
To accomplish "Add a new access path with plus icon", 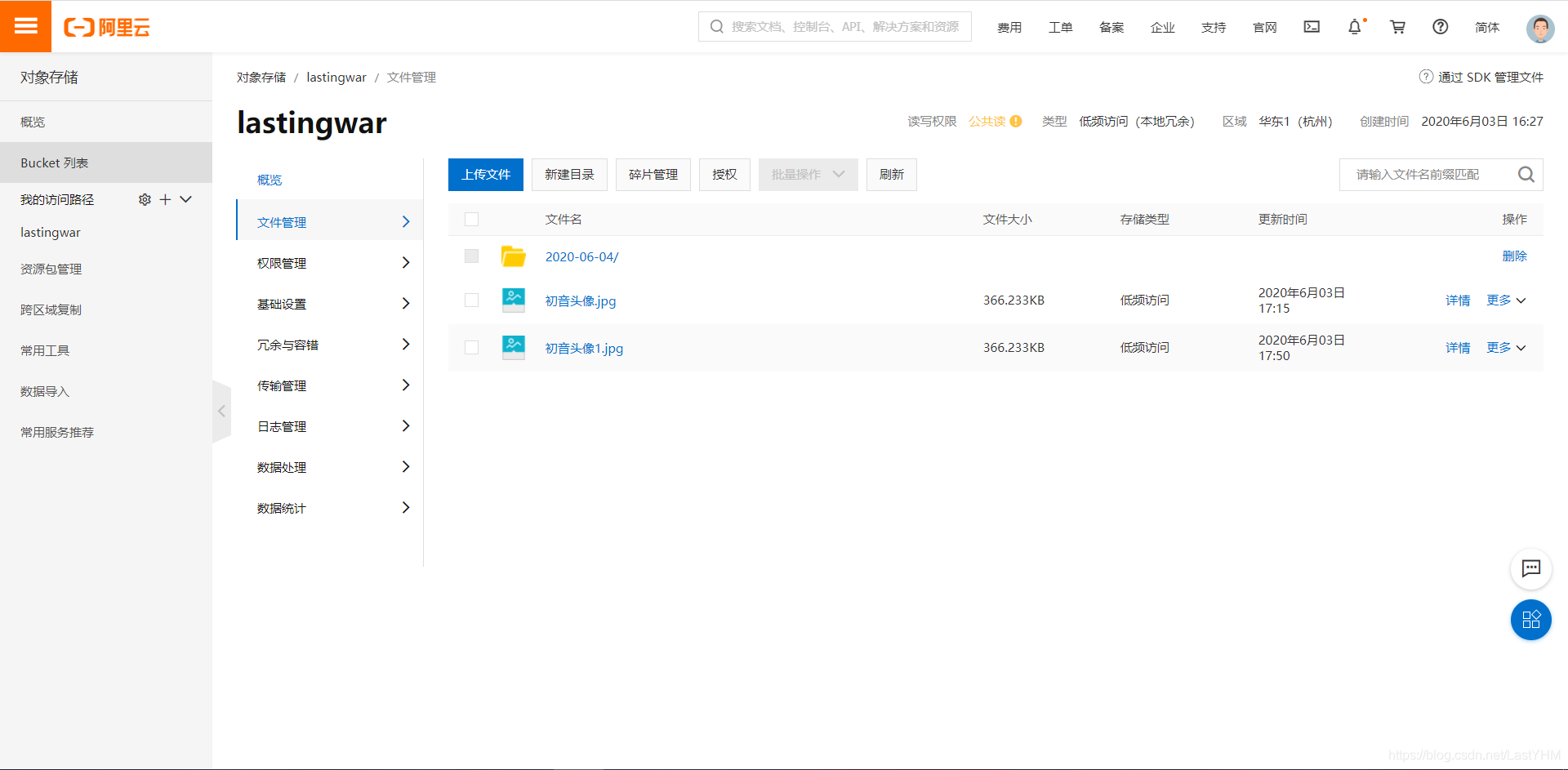I will coord(165,199).
